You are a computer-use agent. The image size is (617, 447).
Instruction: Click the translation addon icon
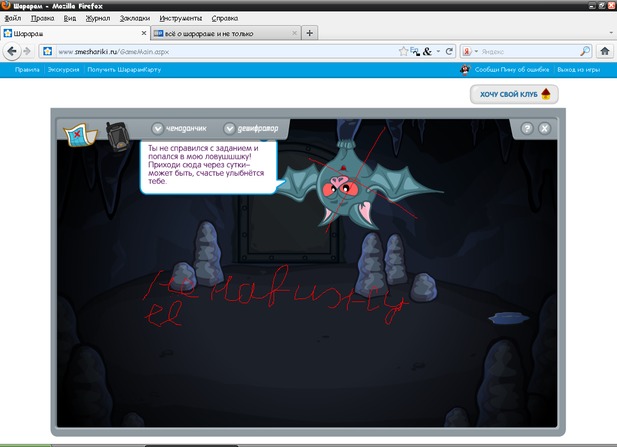click(415, 52)
